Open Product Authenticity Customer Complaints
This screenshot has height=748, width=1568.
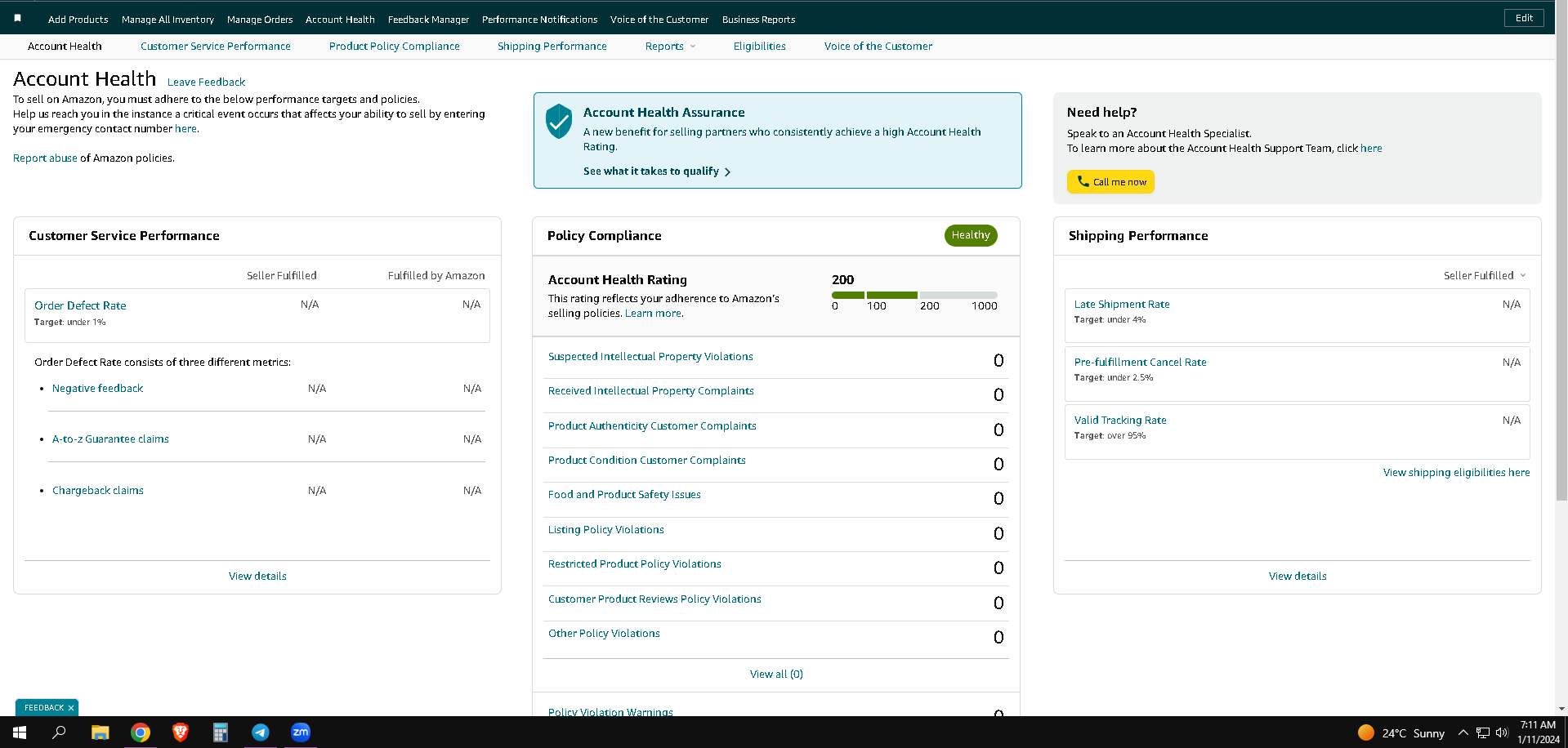(652, 426)
